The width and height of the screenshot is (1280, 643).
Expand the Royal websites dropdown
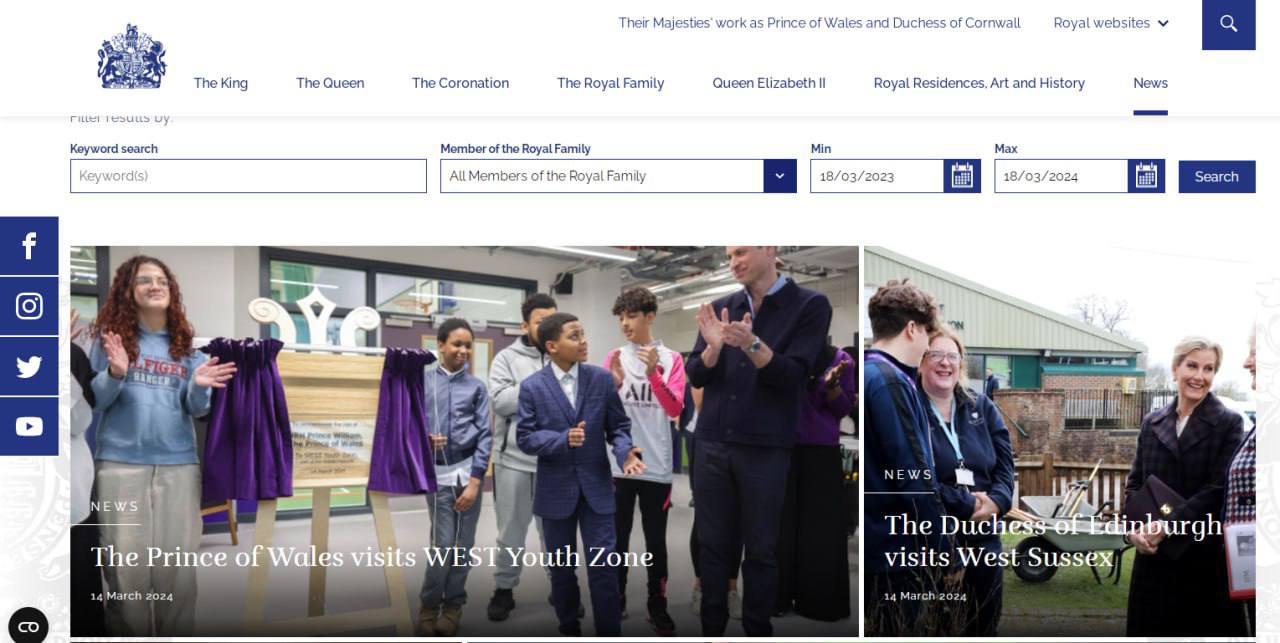coord(1111,23)
